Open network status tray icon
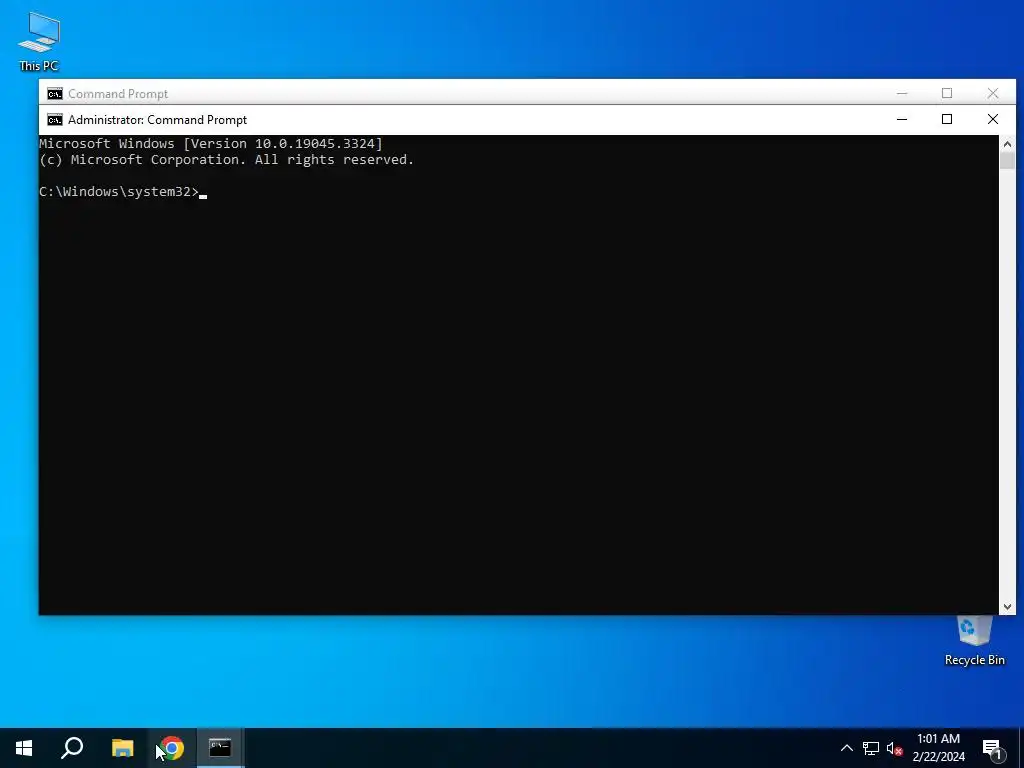 pos(871,748)
